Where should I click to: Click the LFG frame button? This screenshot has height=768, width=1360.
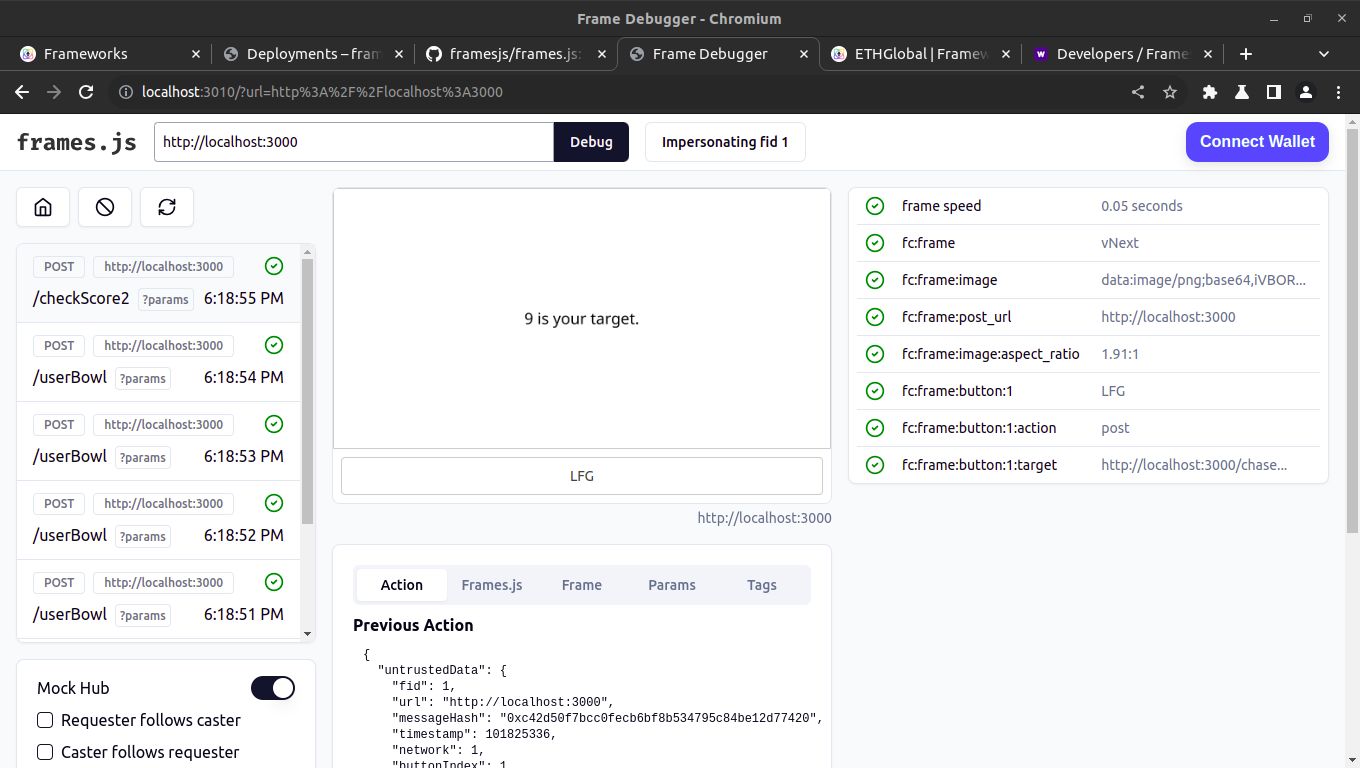[x=582, y=476]
